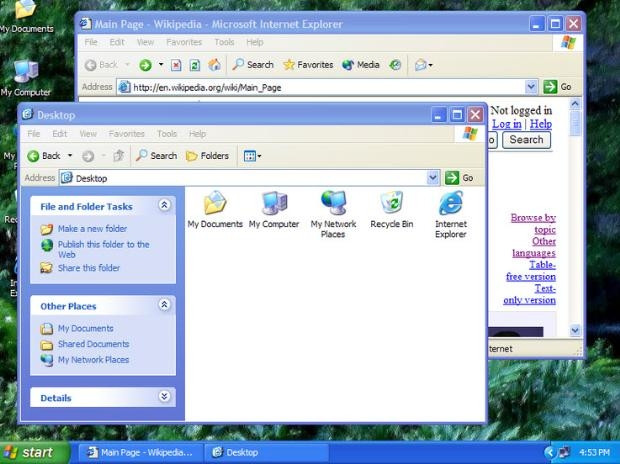This screenshot has height=464, width=620.
Task: Click Media in Internet Explorer toolbar
Action: coord(361,65)
